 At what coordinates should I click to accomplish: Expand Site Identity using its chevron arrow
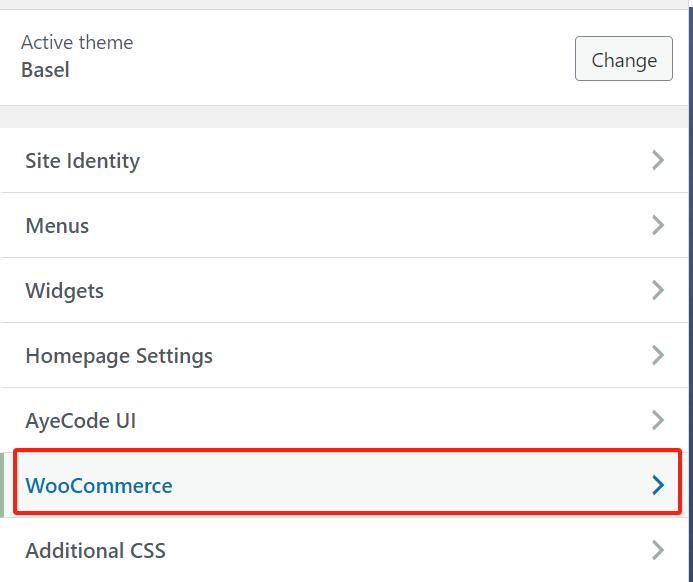657,160
